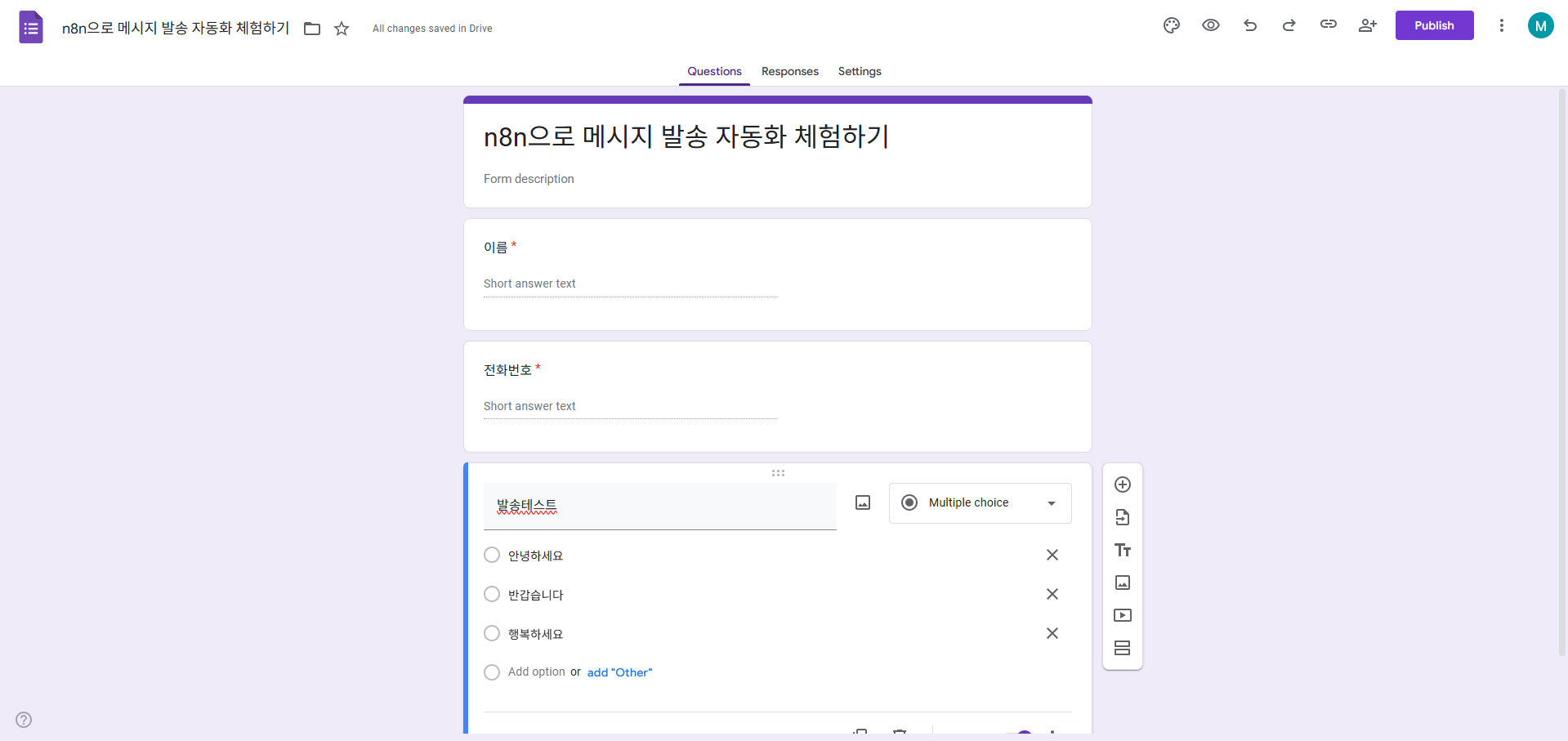Click the 발송테스트 question title field

[659, 506]
